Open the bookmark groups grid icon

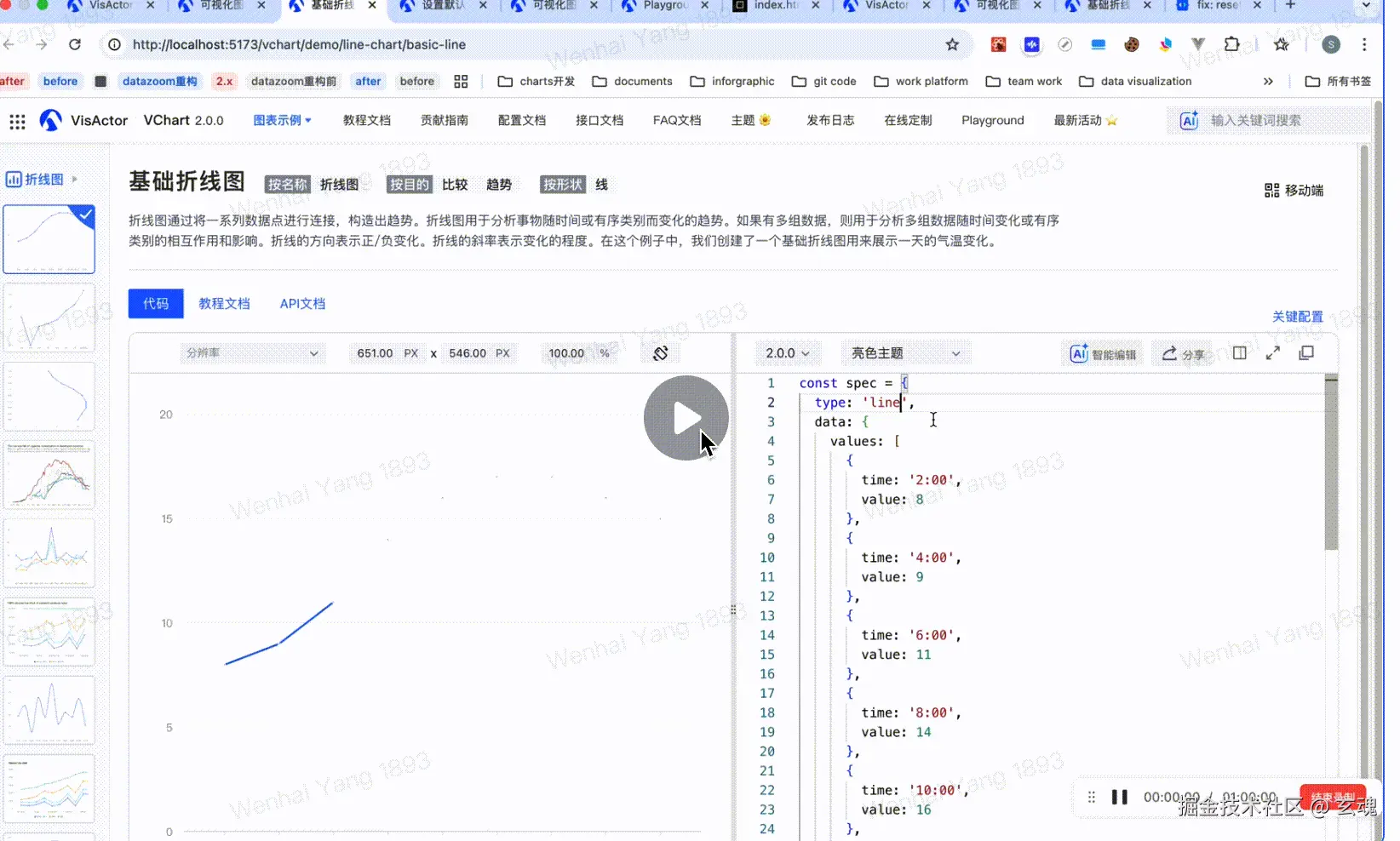(x=461, y=82)
